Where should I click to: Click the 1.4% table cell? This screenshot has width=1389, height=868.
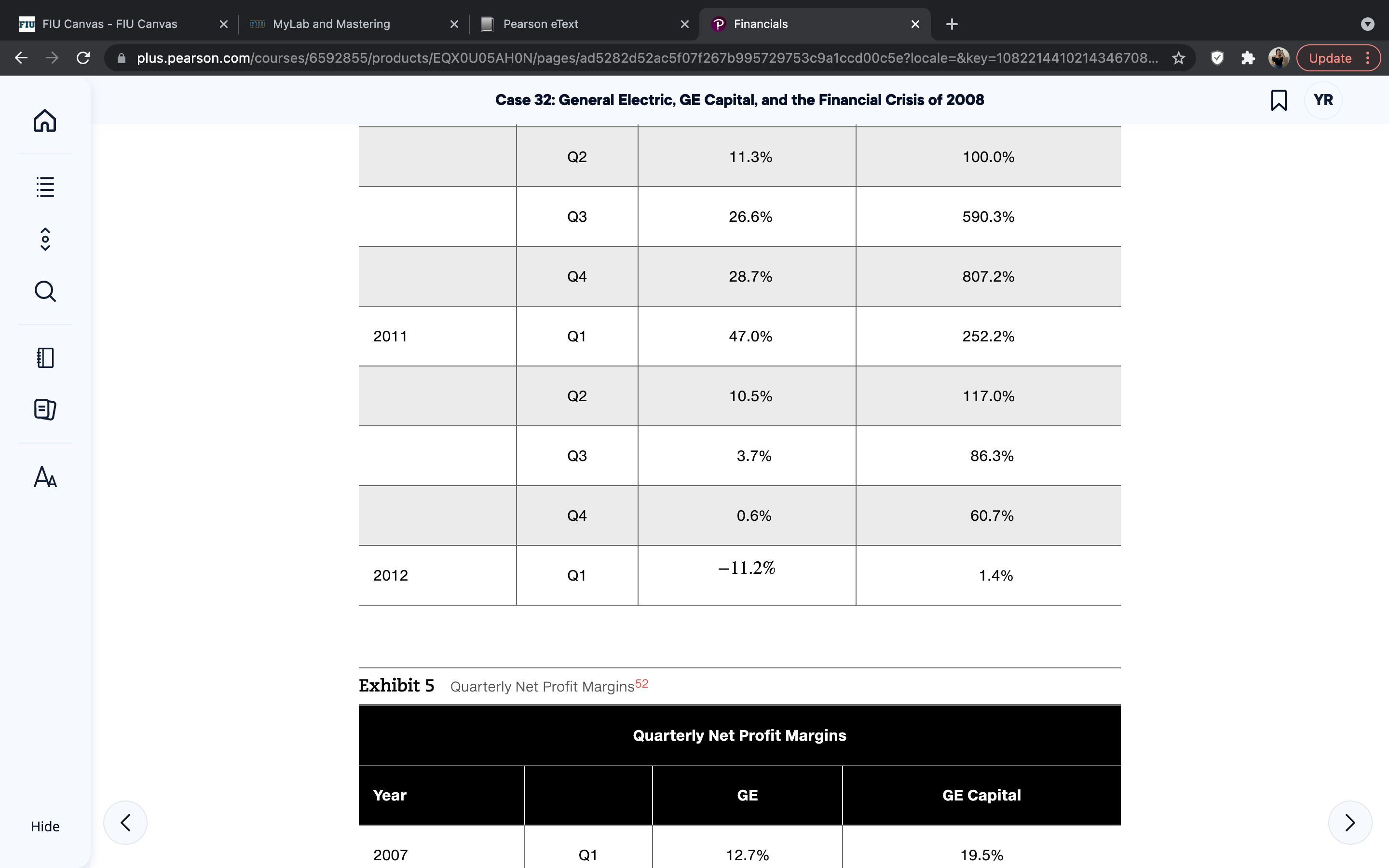coord(988,575)
